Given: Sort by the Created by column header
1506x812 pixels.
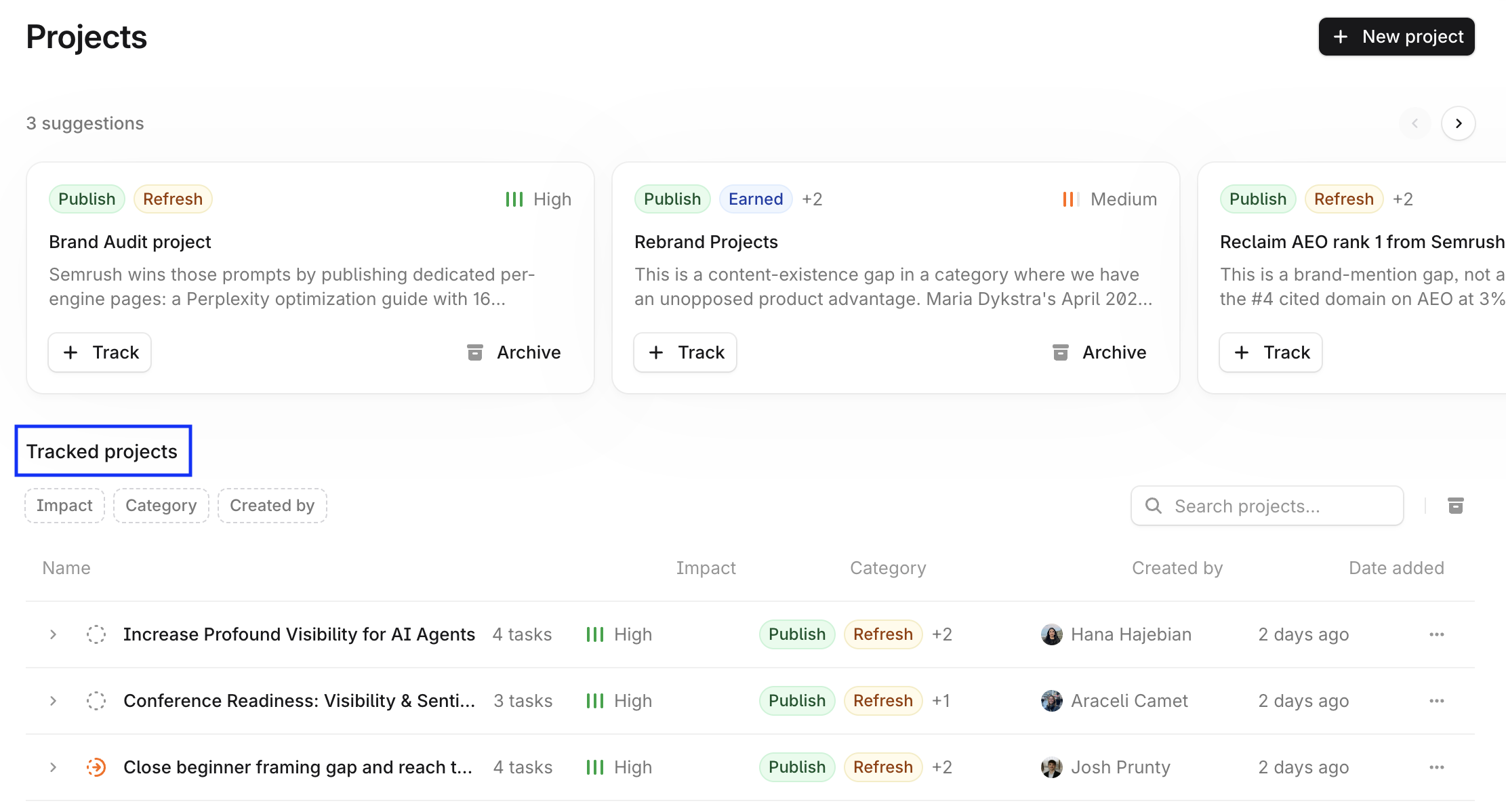Looking at the screenshot, I should click(1177, 568).
